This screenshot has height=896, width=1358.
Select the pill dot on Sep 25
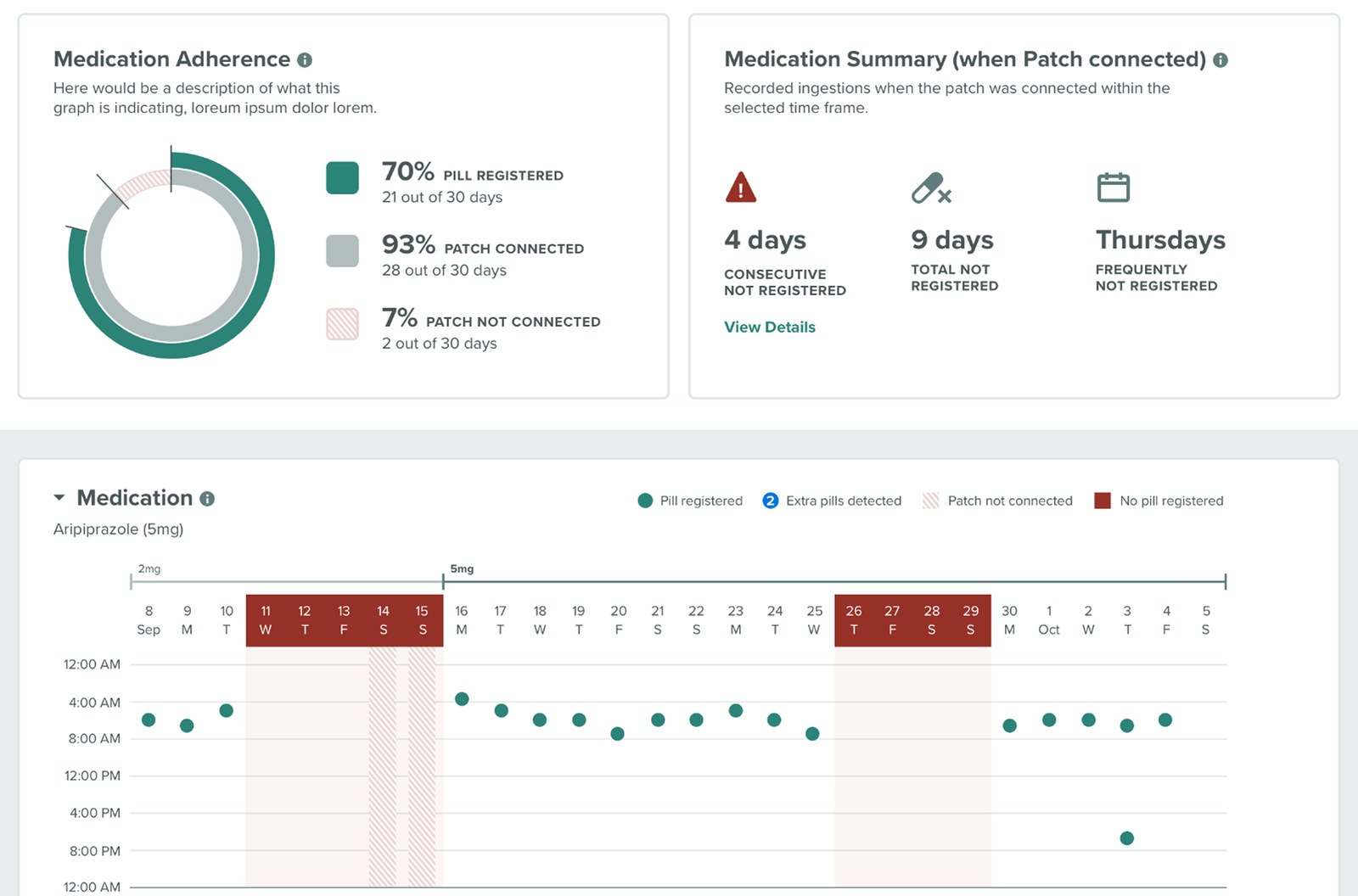812,734
